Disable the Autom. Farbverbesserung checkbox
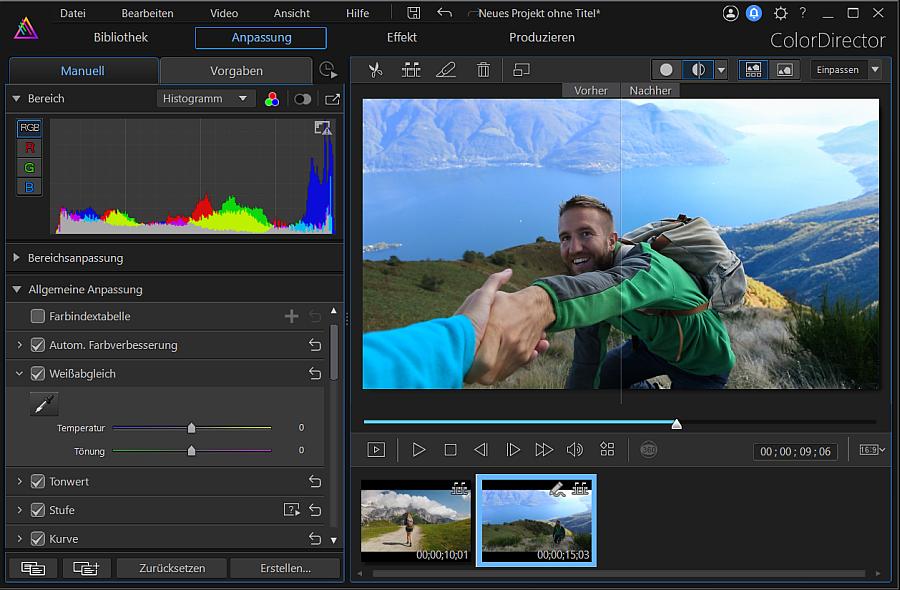Viewport: 900px width, 590px height. 38,345
